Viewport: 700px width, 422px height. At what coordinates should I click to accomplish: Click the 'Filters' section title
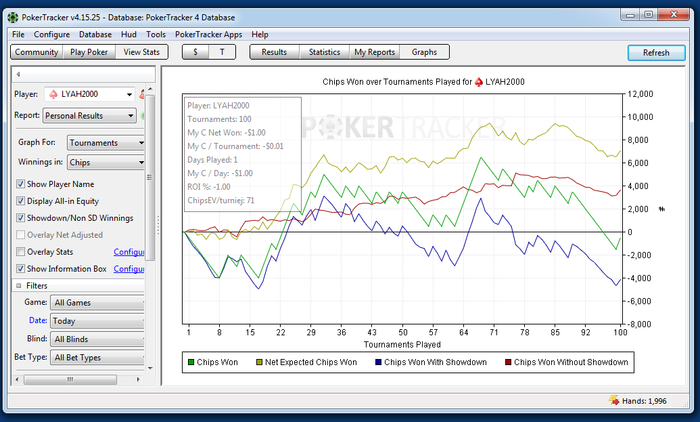tap(37, 286)
